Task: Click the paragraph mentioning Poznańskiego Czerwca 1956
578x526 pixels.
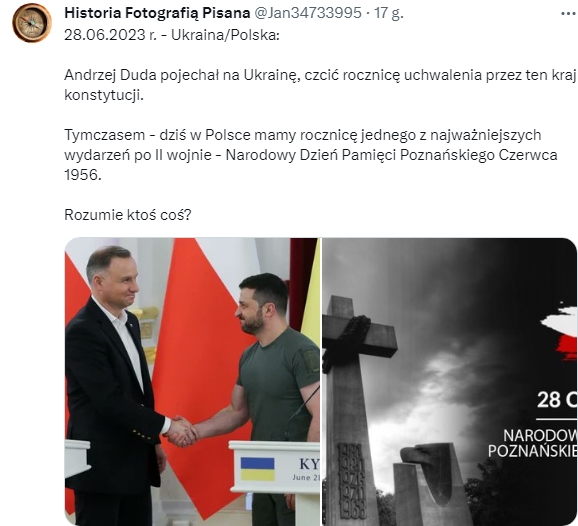Action: pos(311,155)
